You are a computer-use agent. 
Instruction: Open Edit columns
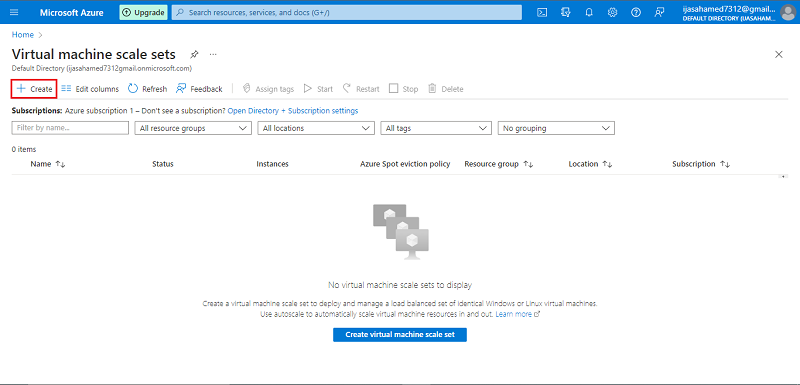point(90,89)
